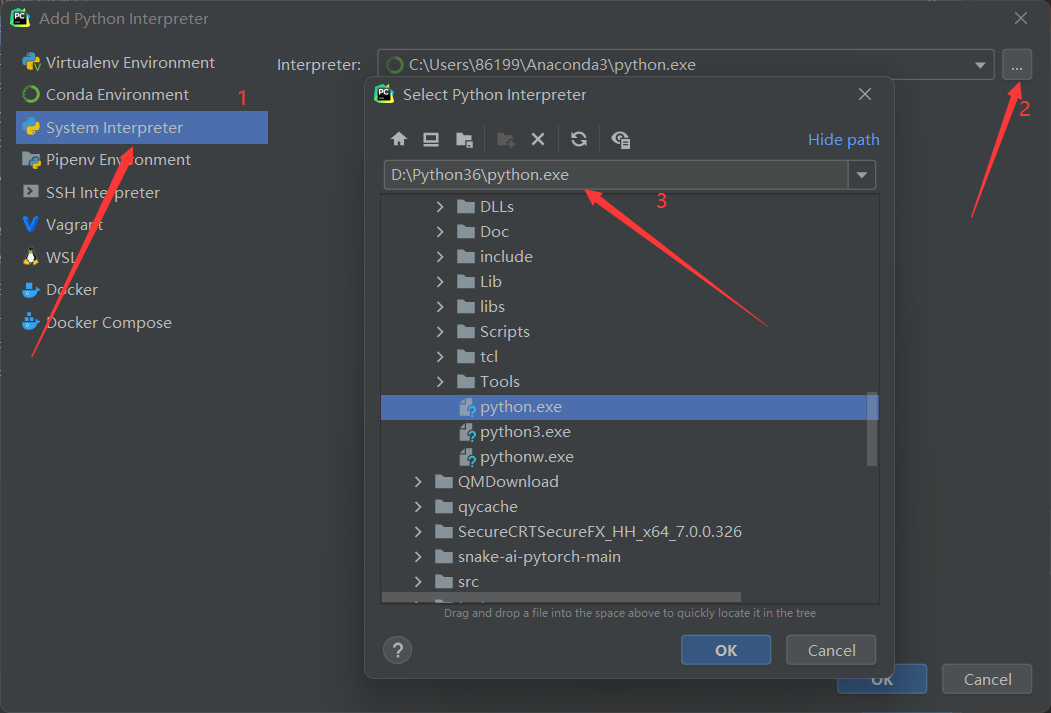This screenshot has height=713, width=1051.
Task: Select the Scripts folder row
Action: [x=629, y=332]
